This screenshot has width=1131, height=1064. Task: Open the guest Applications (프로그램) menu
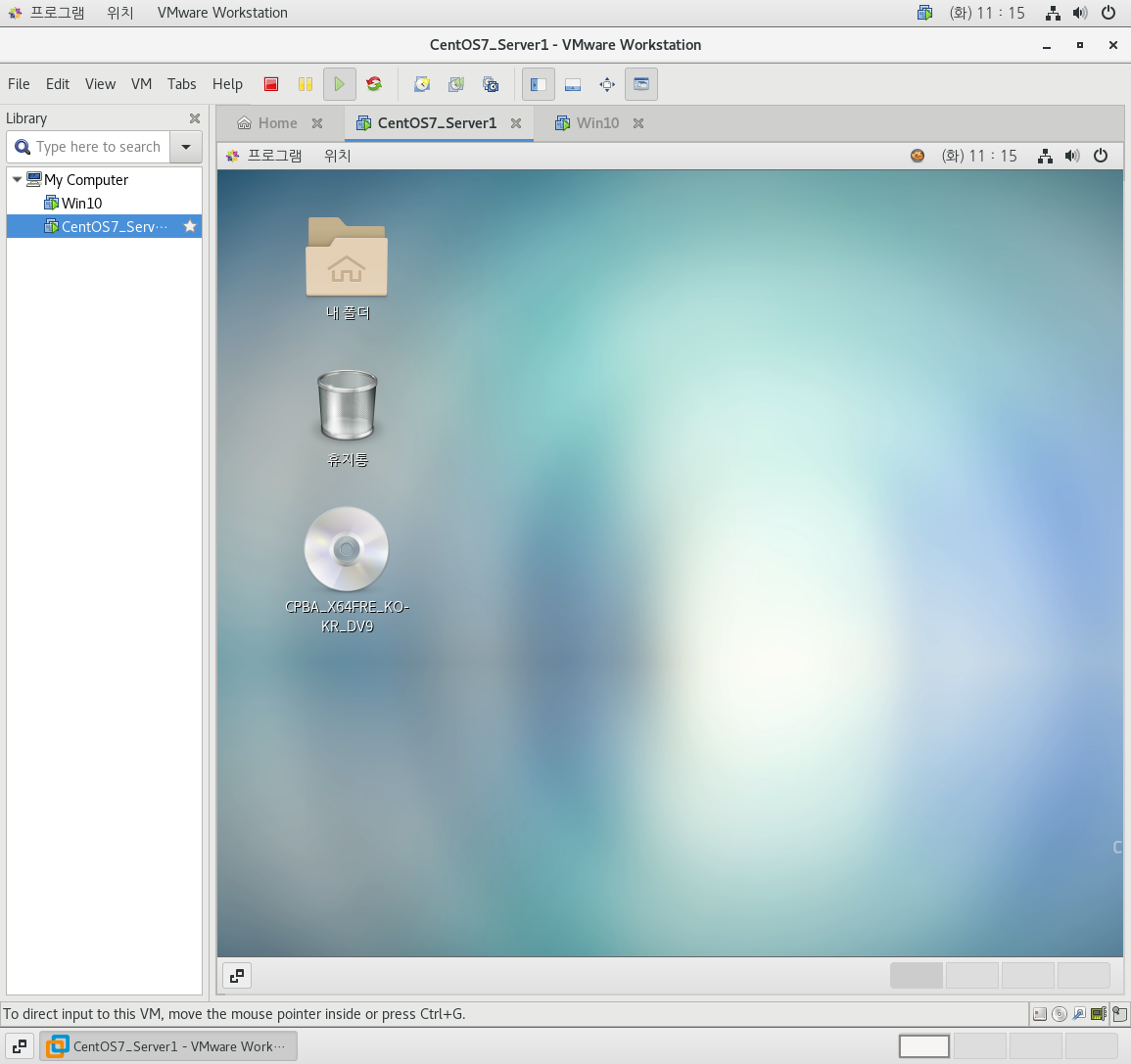tap(264, 156)
